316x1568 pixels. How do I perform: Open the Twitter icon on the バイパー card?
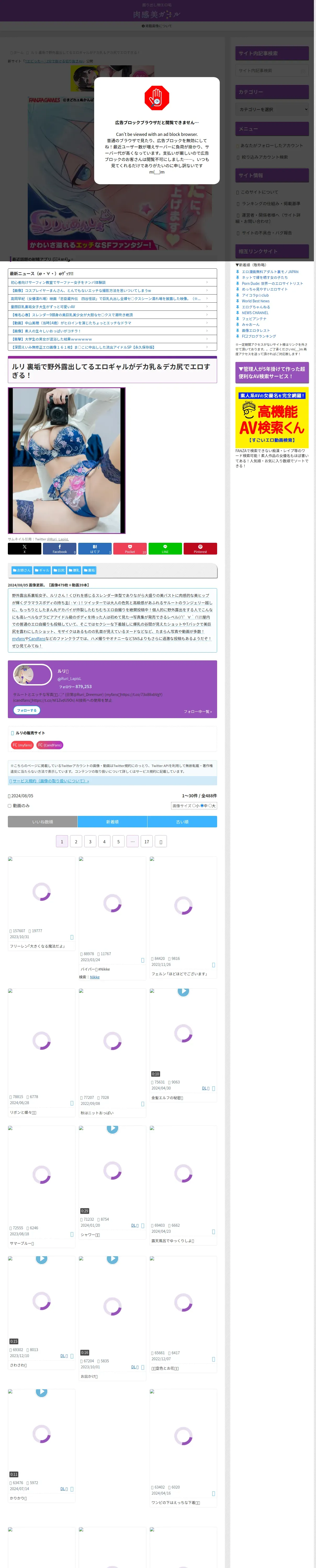click(143, 960)
